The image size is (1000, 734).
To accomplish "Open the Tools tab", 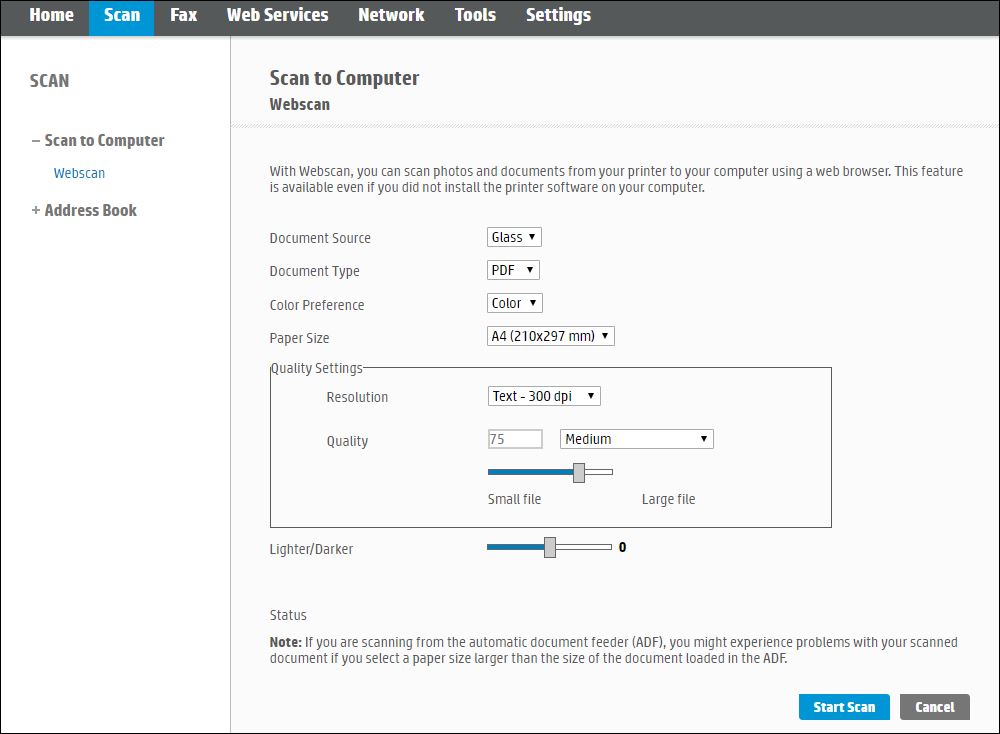I will click(x=475, y=15).
